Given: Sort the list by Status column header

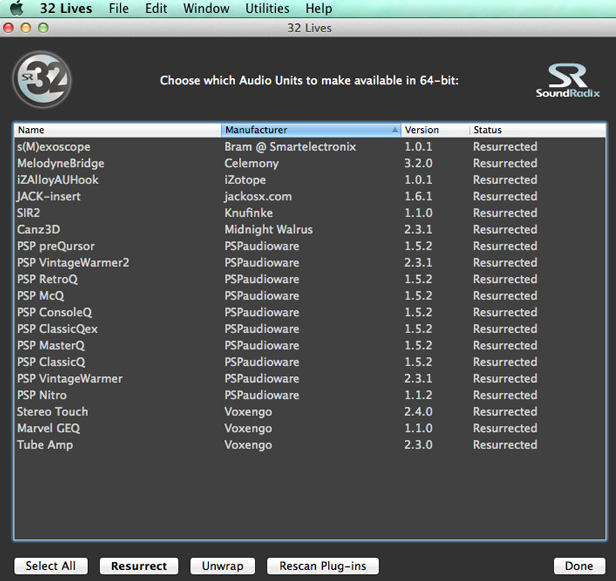Looking at the screenshot, I should pos(536,130).
